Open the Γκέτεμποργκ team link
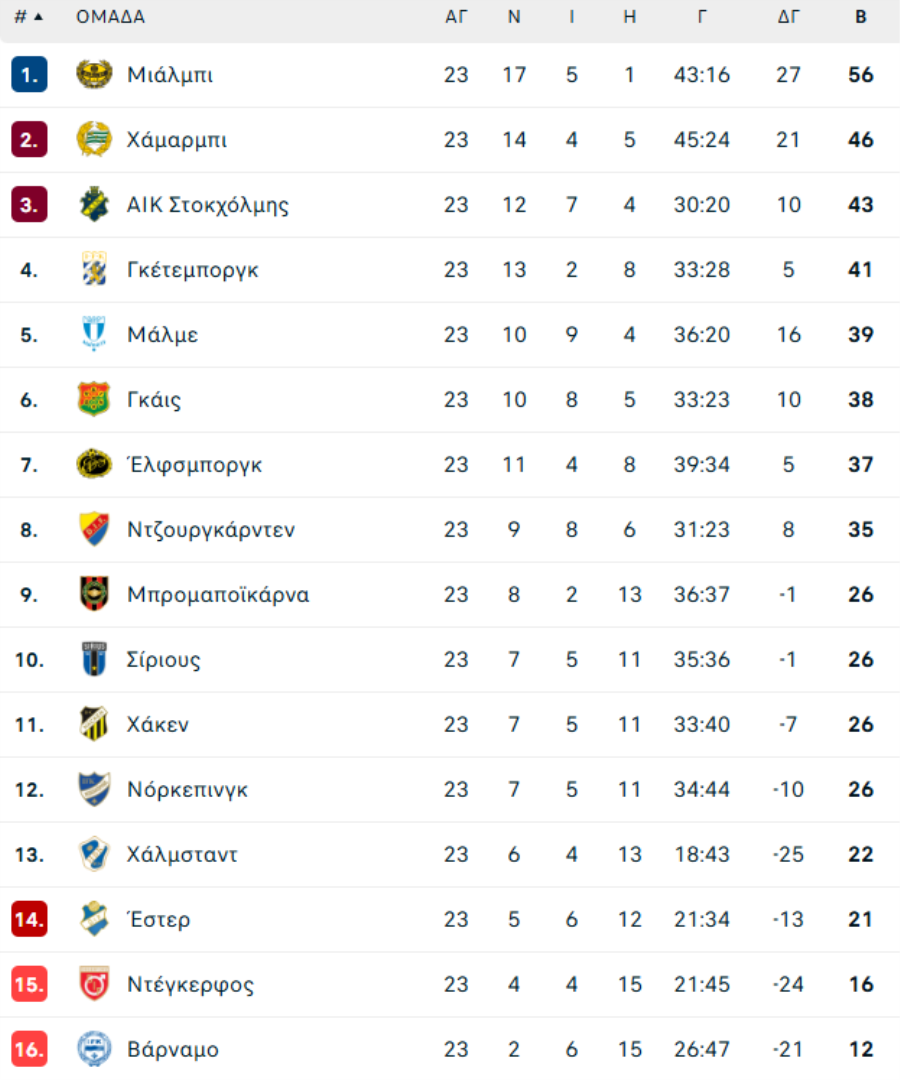Viewport: 900px width, 1080px height. pos(193,270)
